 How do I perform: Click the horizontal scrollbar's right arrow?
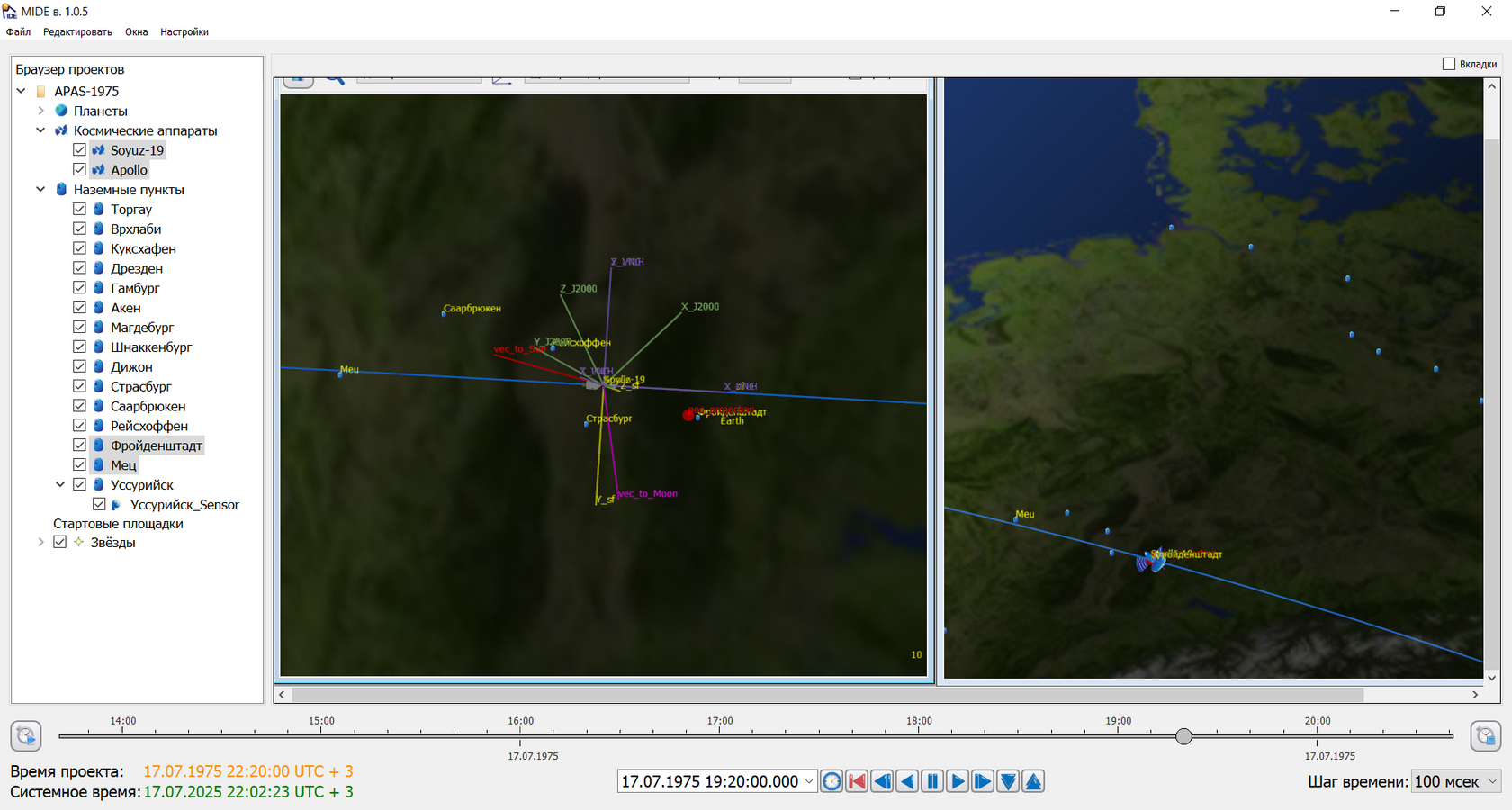pos(1475,695)
